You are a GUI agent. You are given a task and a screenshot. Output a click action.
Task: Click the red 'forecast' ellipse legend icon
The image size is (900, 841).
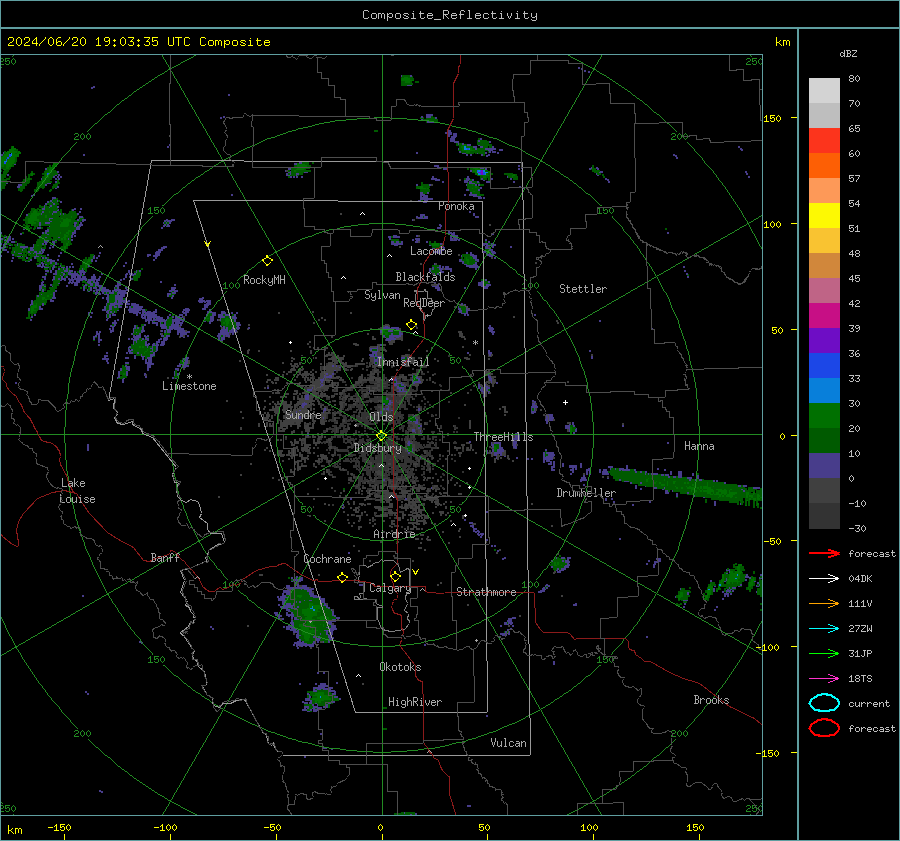pyautogui.click(x=824, y=728)
